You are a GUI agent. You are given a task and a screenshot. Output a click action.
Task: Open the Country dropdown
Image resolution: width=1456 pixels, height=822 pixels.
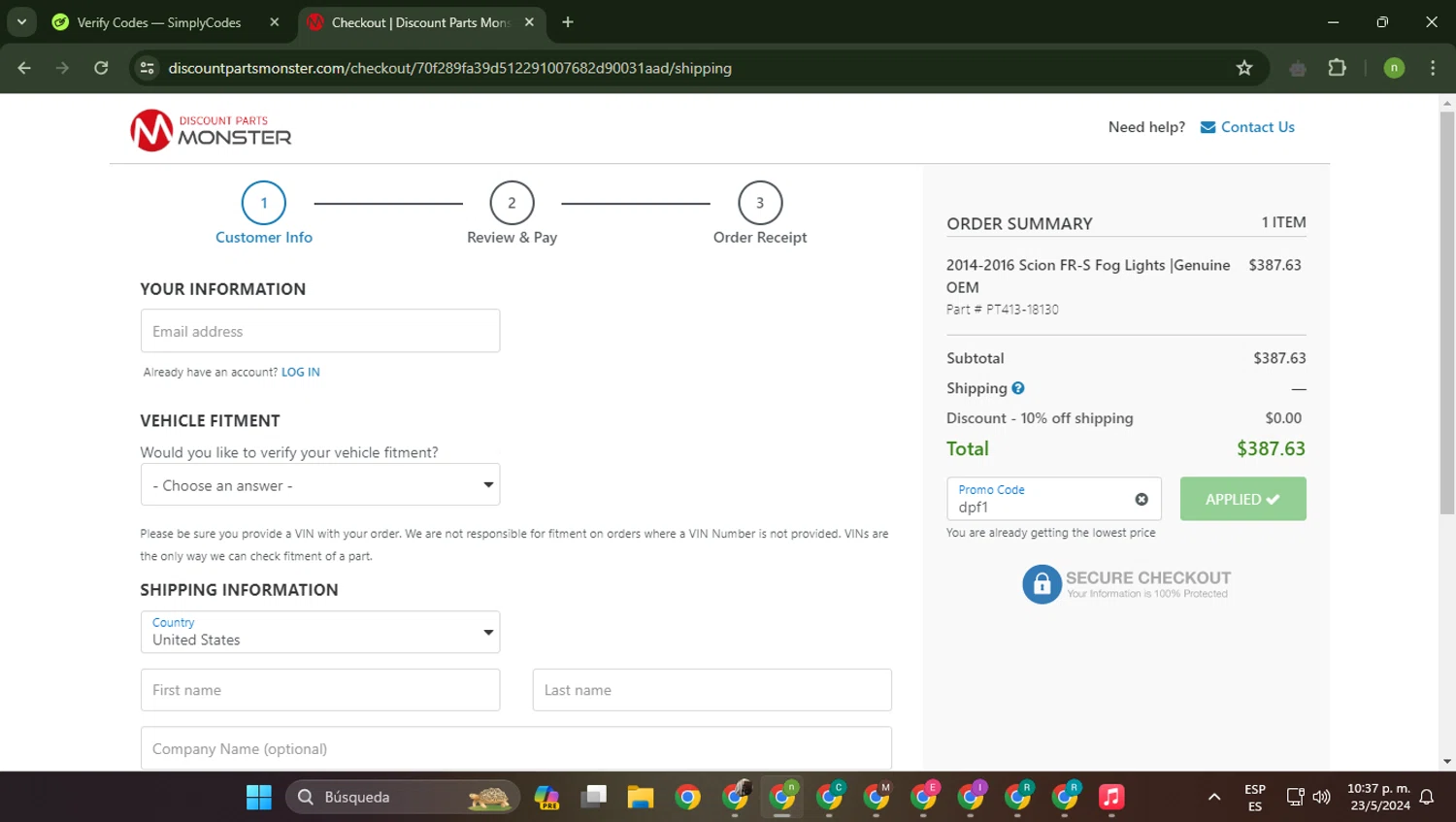click(x=320, y=632)
